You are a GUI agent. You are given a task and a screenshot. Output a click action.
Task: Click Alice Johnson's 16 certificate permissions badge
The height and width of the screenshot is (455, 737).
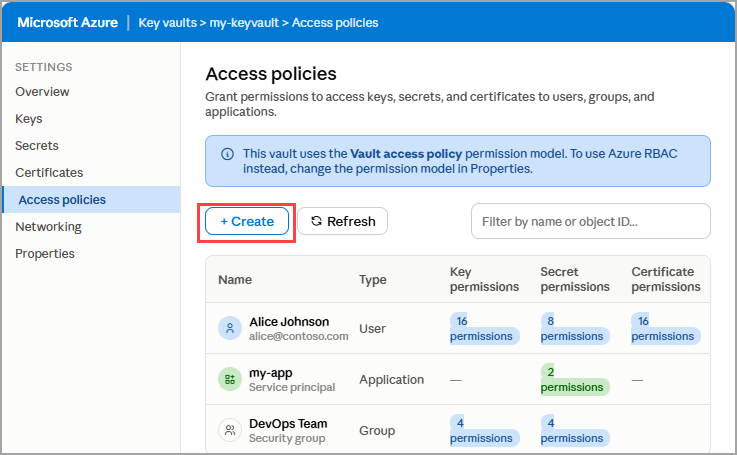point(666,329)
